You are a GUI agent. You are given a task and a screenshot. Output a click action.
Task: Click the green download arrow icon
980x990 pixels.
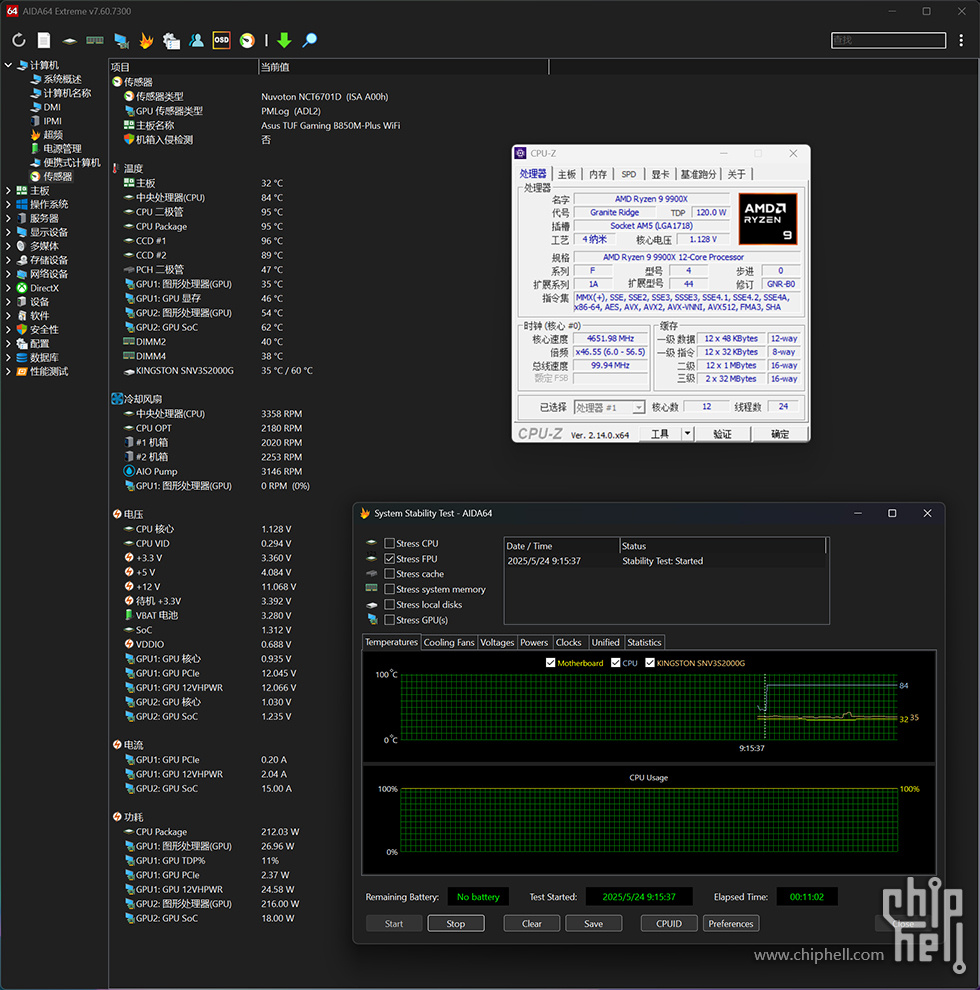click(x=284, y=40)
